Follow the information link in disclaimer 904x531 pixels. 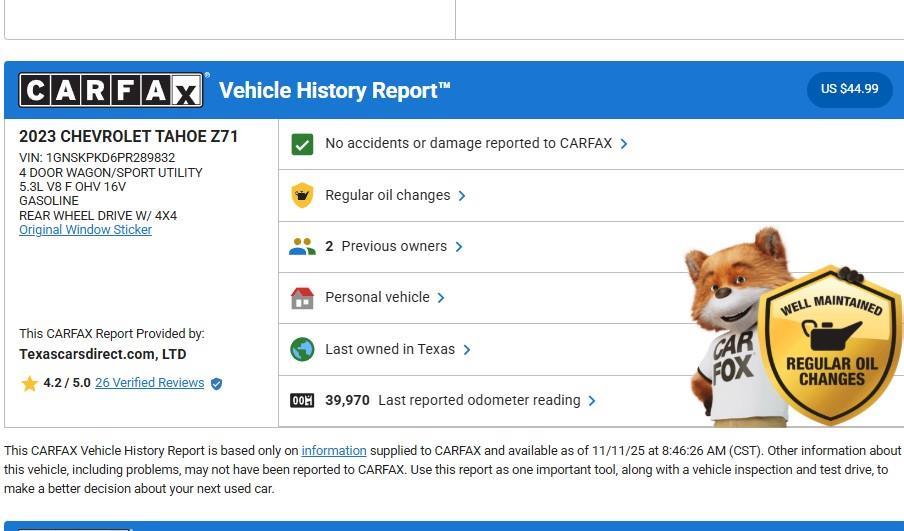coord(333,451)
